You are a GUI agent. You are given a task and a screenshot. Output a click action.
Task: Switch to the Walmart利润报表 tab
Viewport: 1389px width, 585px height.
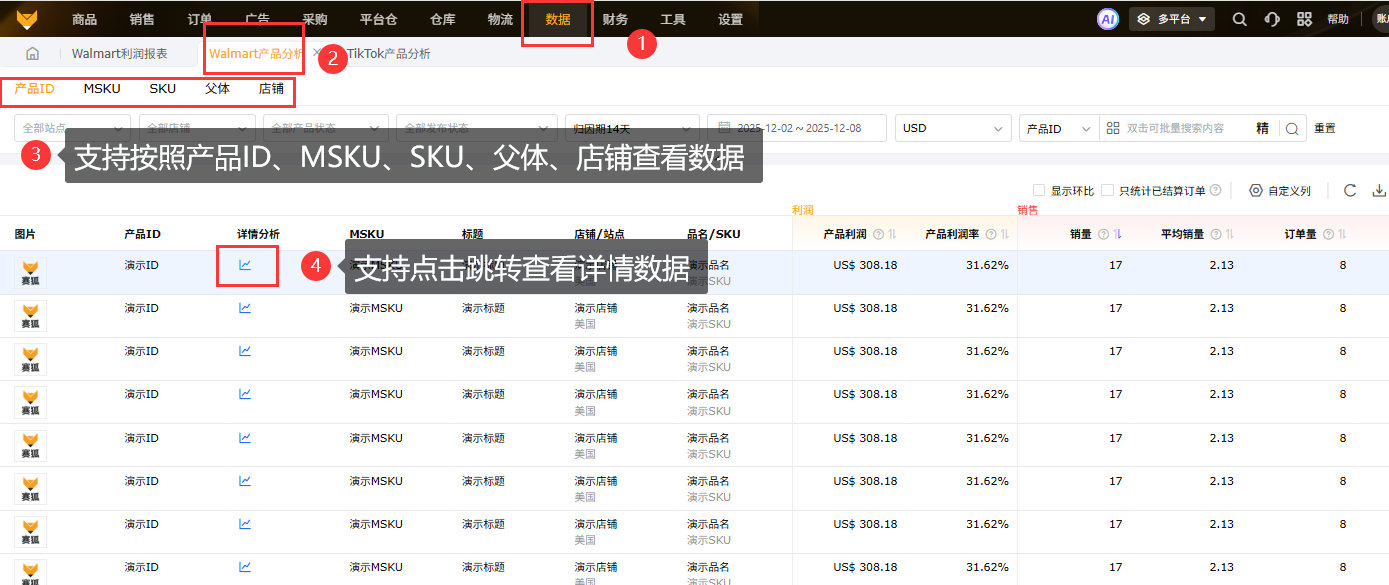click(119, 54)
